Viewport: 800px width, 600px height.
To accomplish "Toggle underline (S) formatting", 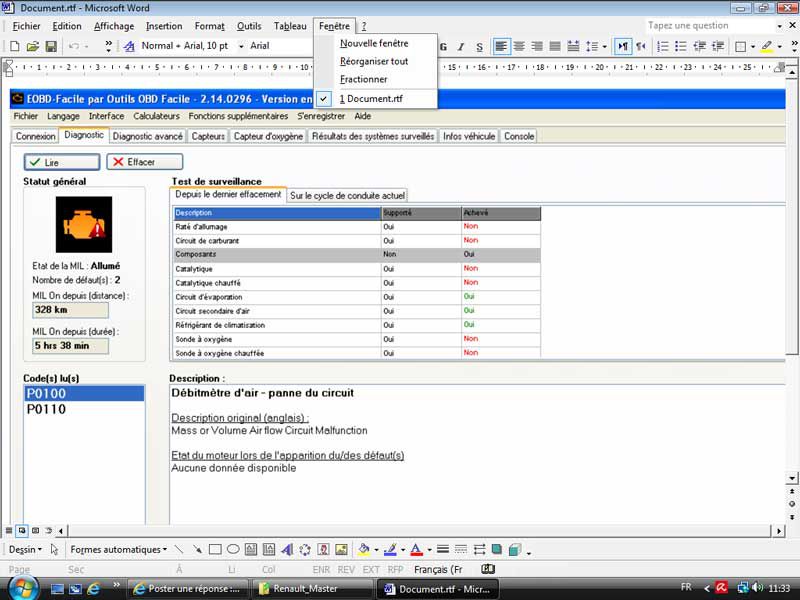I will click(479, 46).
